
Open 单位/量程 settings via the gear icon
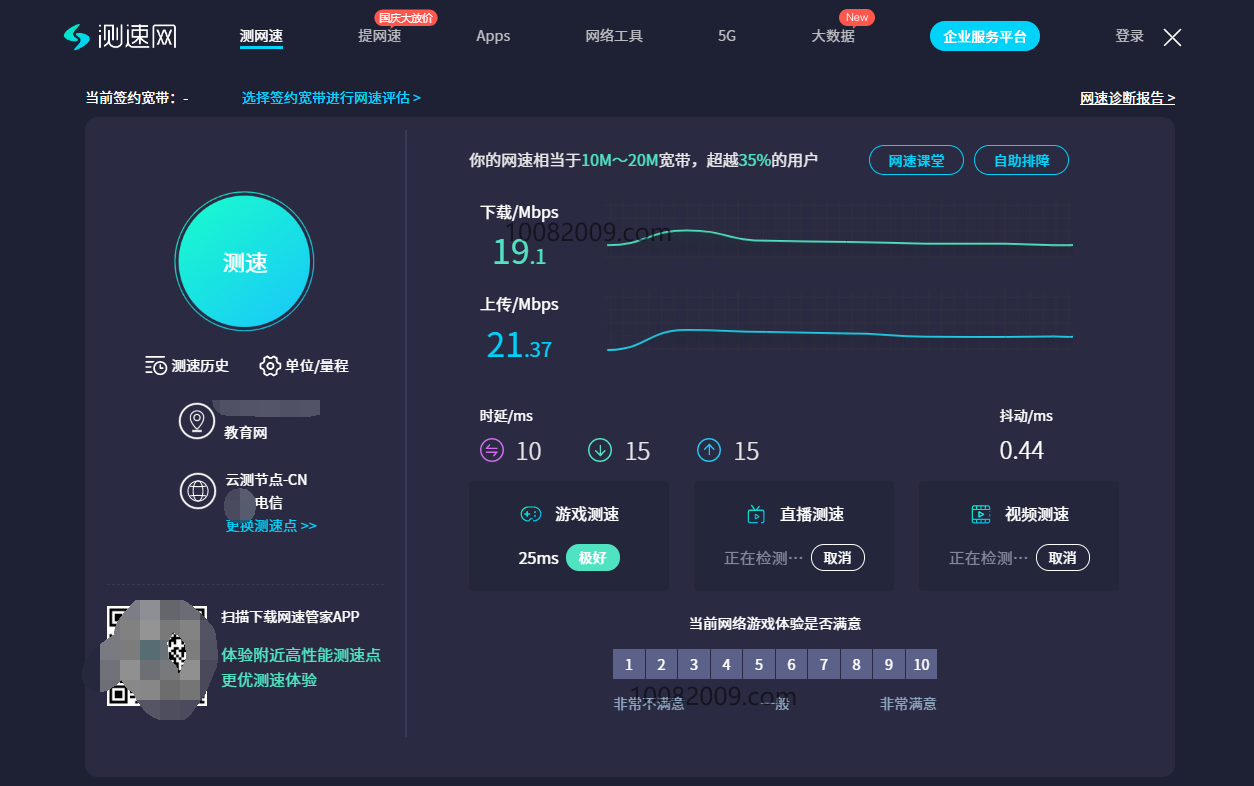(269, 366)
